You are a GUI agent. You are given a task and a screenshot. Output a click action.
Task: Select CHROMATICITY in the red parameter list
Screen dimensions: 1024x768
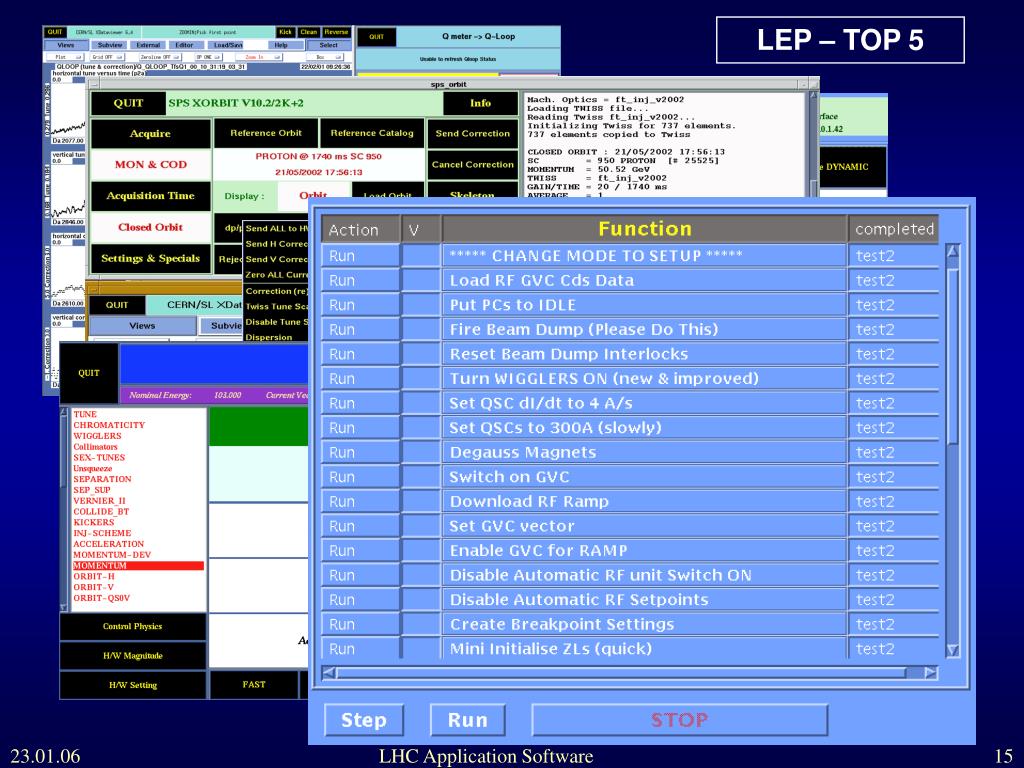tap(109, 425)
